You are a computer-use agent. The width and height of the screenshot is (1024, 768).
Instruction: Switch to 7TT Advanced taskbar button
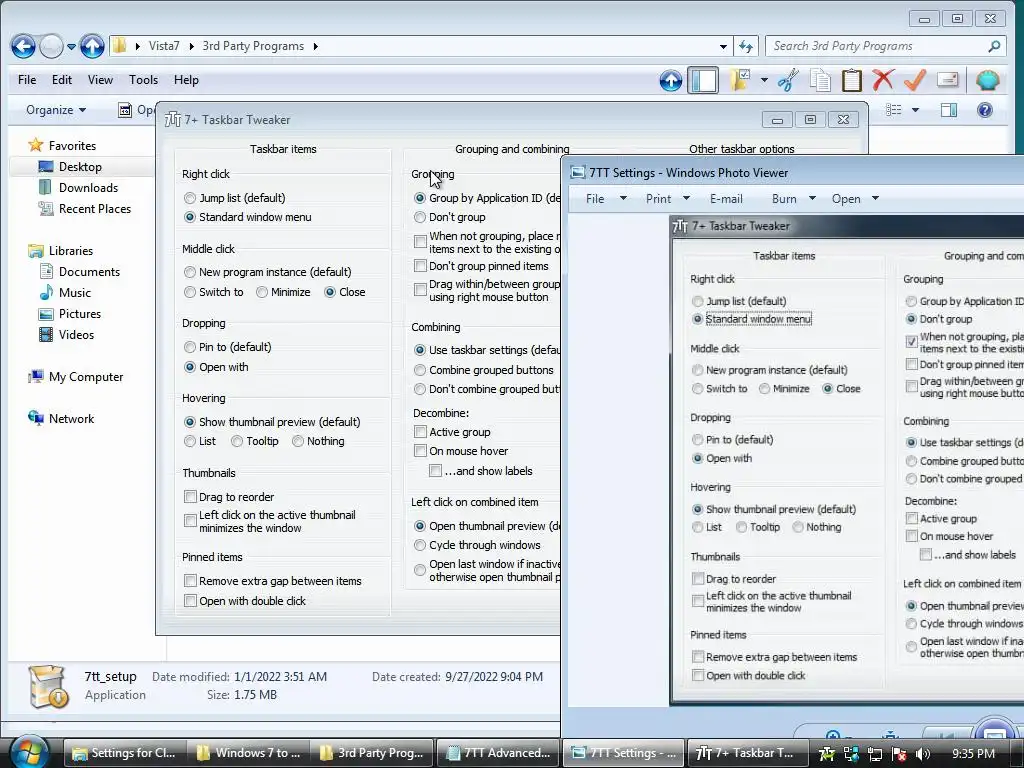[x=498, y=753]
